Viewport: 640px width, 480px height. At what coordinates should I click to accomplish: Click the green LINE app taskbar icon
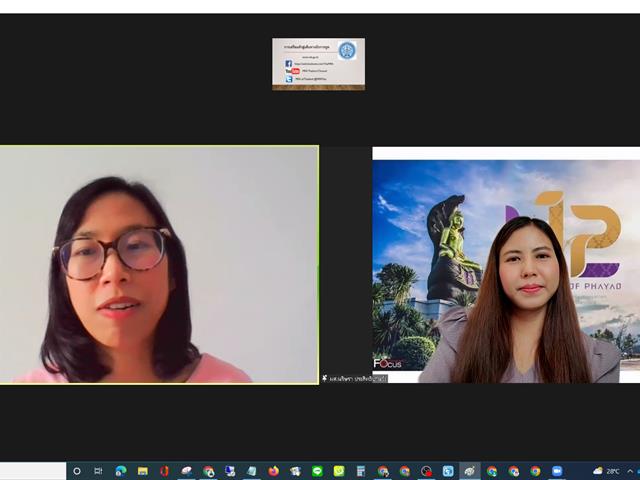tap(317, 471)
